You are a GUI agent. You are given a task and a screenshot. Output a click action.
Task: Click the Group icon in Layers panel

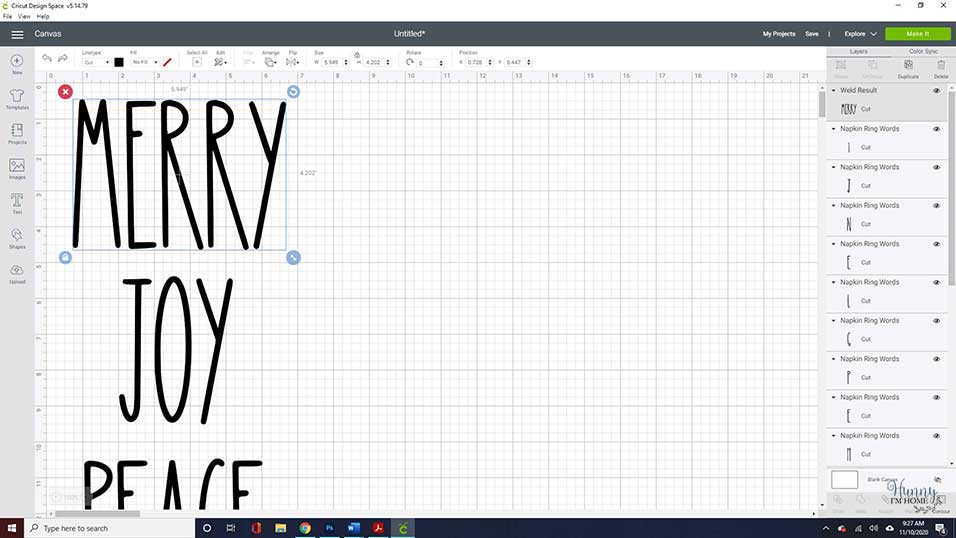click(841, 68)
